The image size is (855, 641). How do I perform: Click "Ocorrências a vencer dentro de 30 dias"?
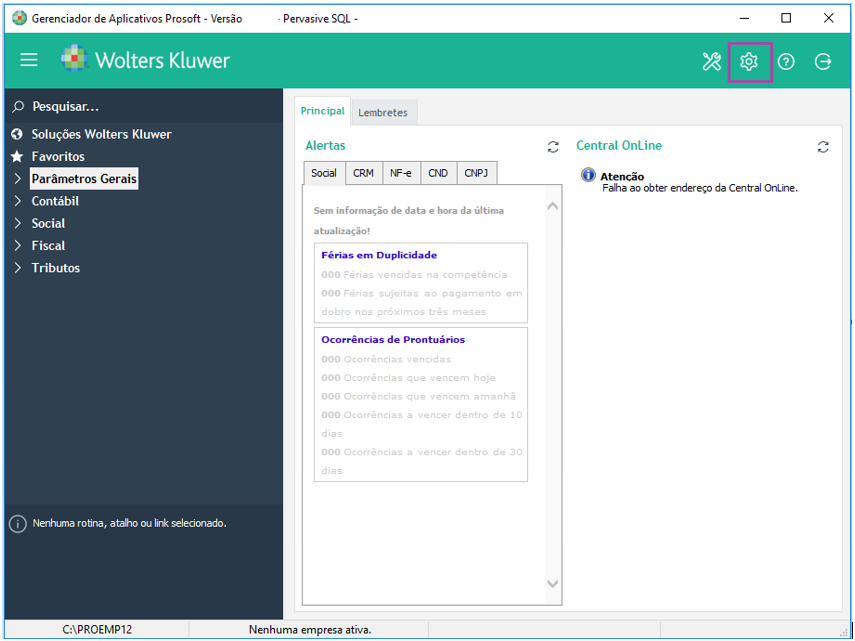pyautogui.click(x=422, y=461)
